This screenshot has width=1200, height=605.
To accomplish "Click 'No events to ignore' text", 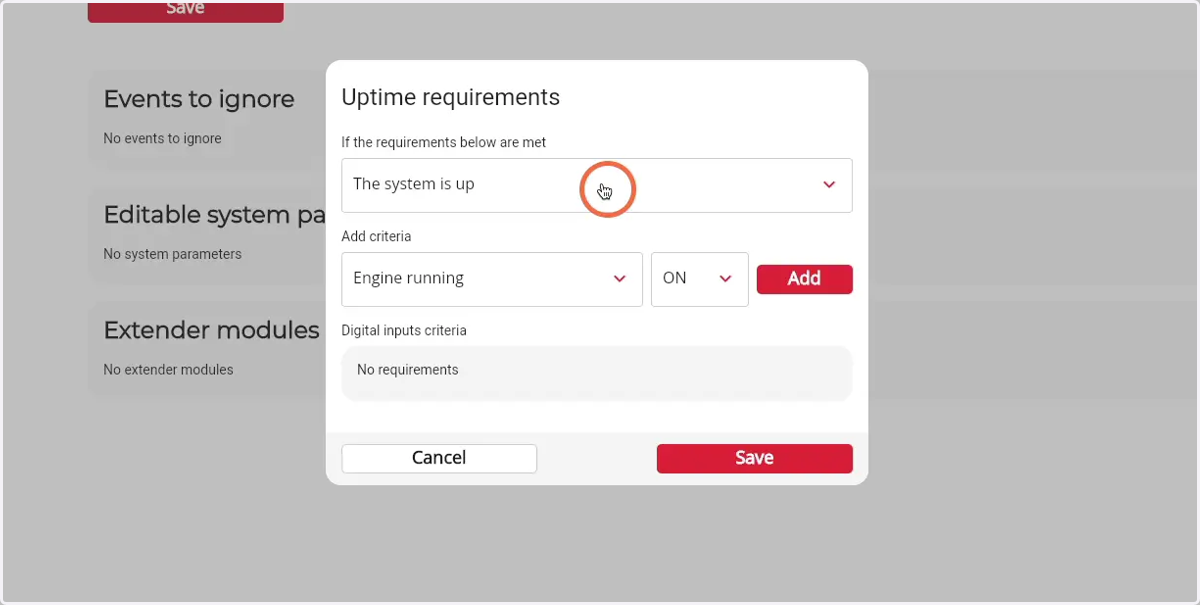I will point(162,138).
